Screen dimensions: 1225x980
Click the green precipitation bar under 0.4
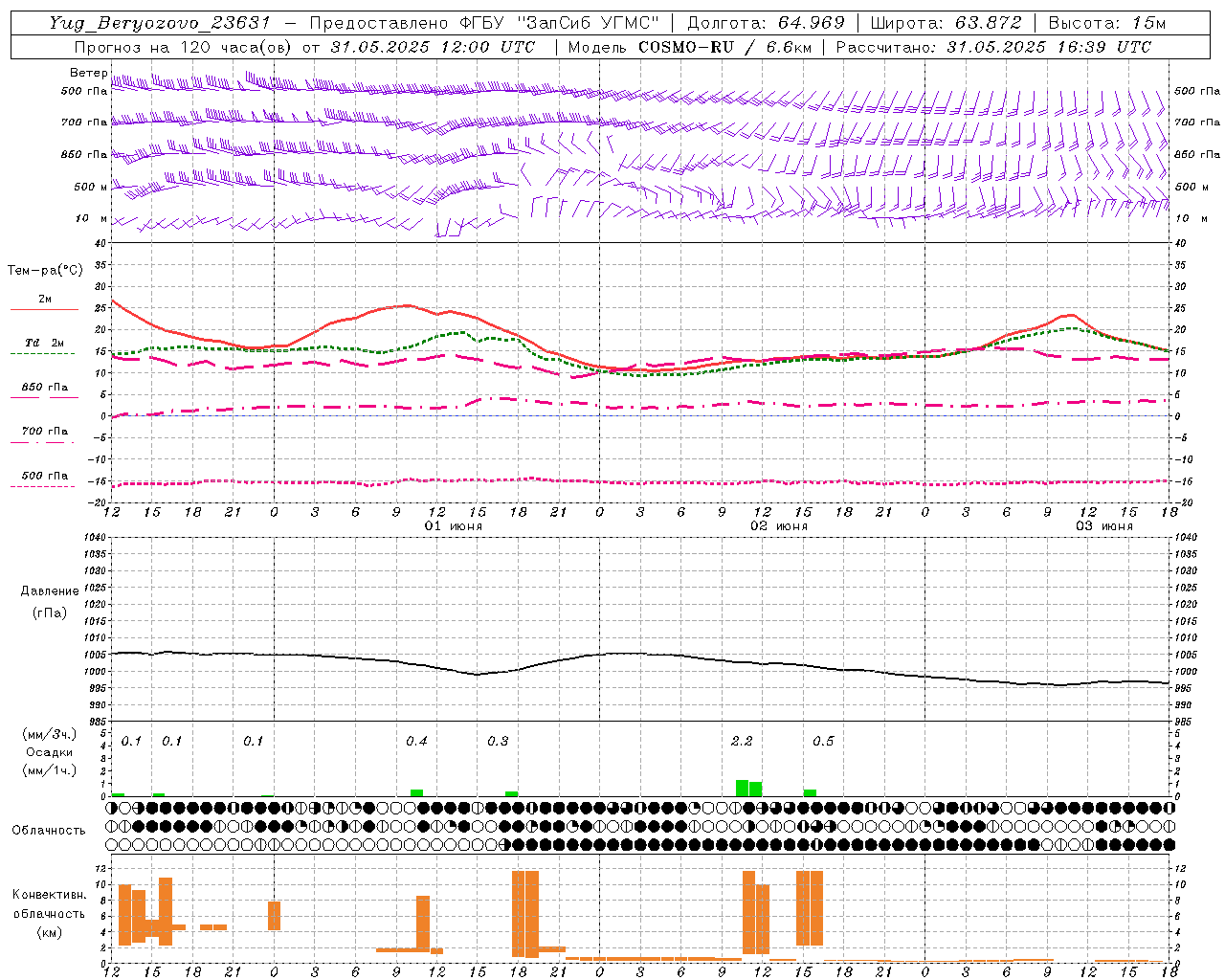click(x=416, y=793)
